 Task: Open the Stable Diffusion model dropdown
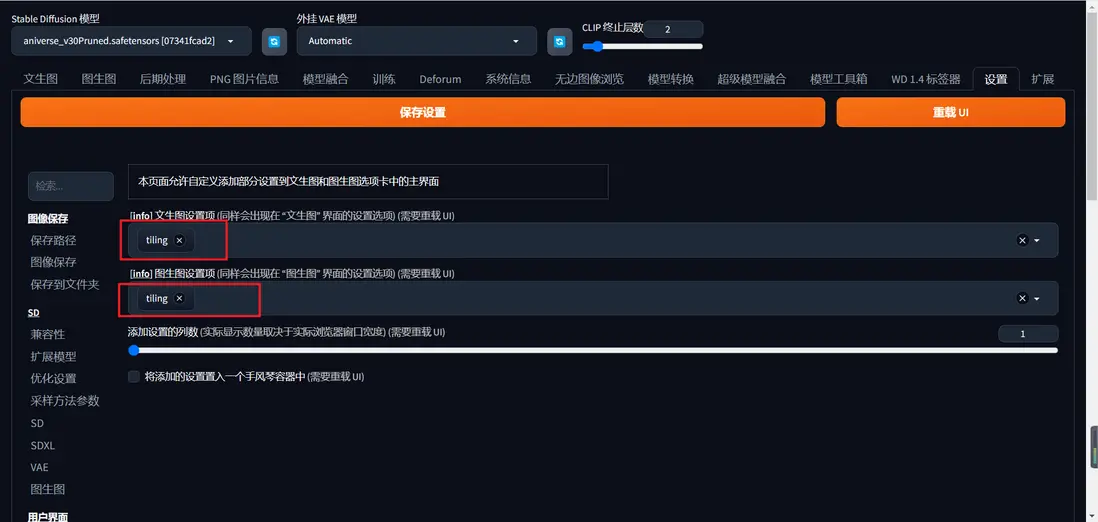click(x=131, y=41)
